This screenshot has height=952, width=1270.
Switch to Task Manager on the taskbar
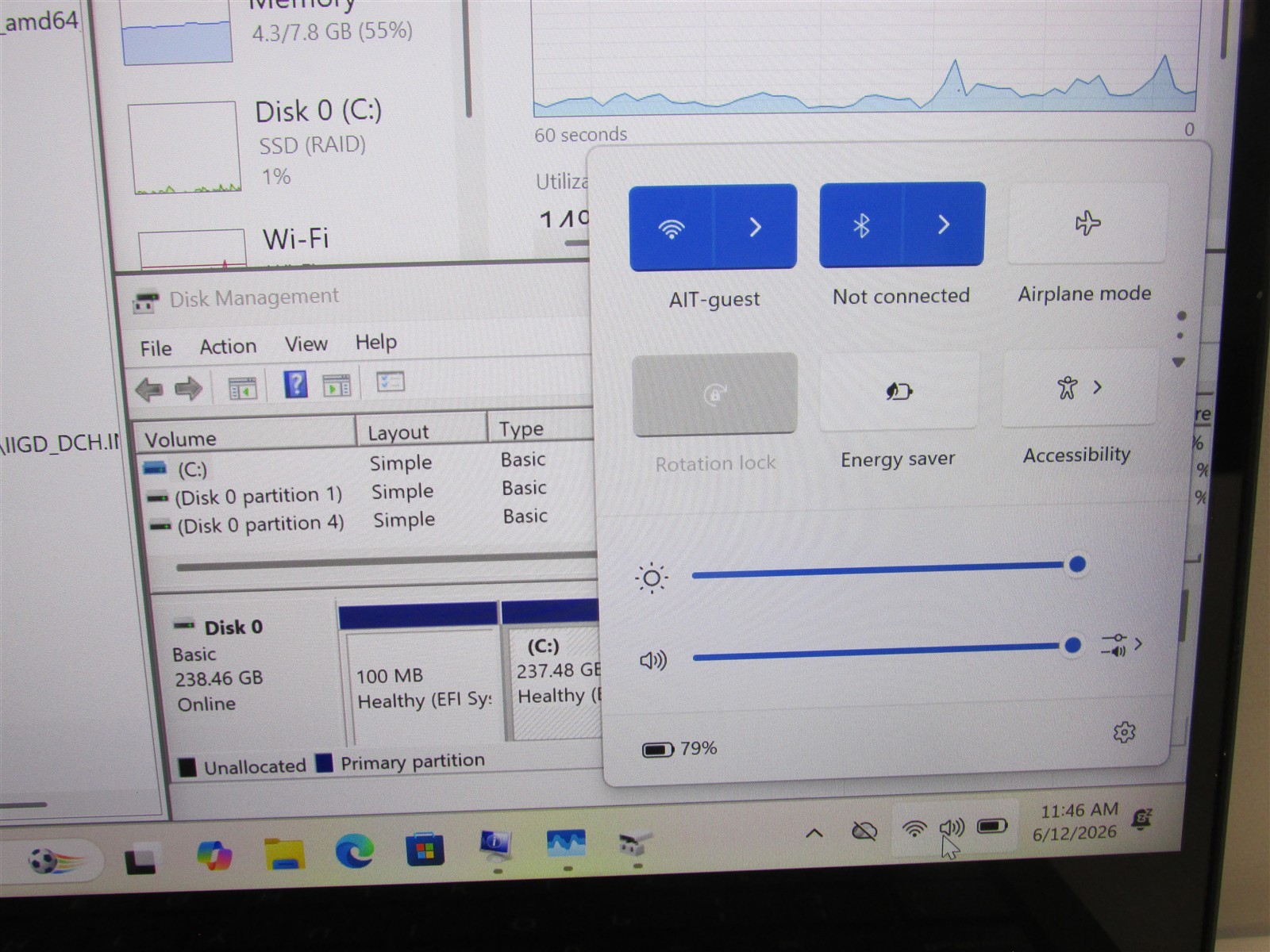pos(566,844)
